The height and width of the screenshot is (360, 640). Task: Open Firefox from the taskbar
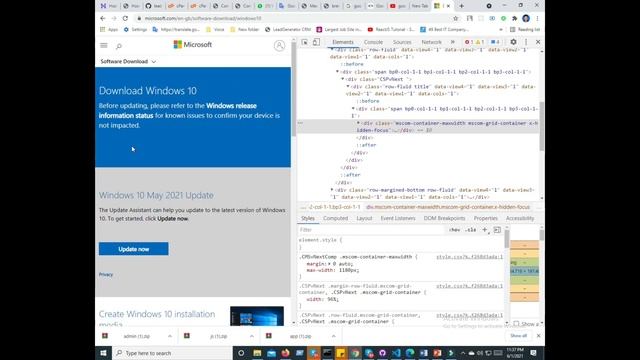[285, 353]
